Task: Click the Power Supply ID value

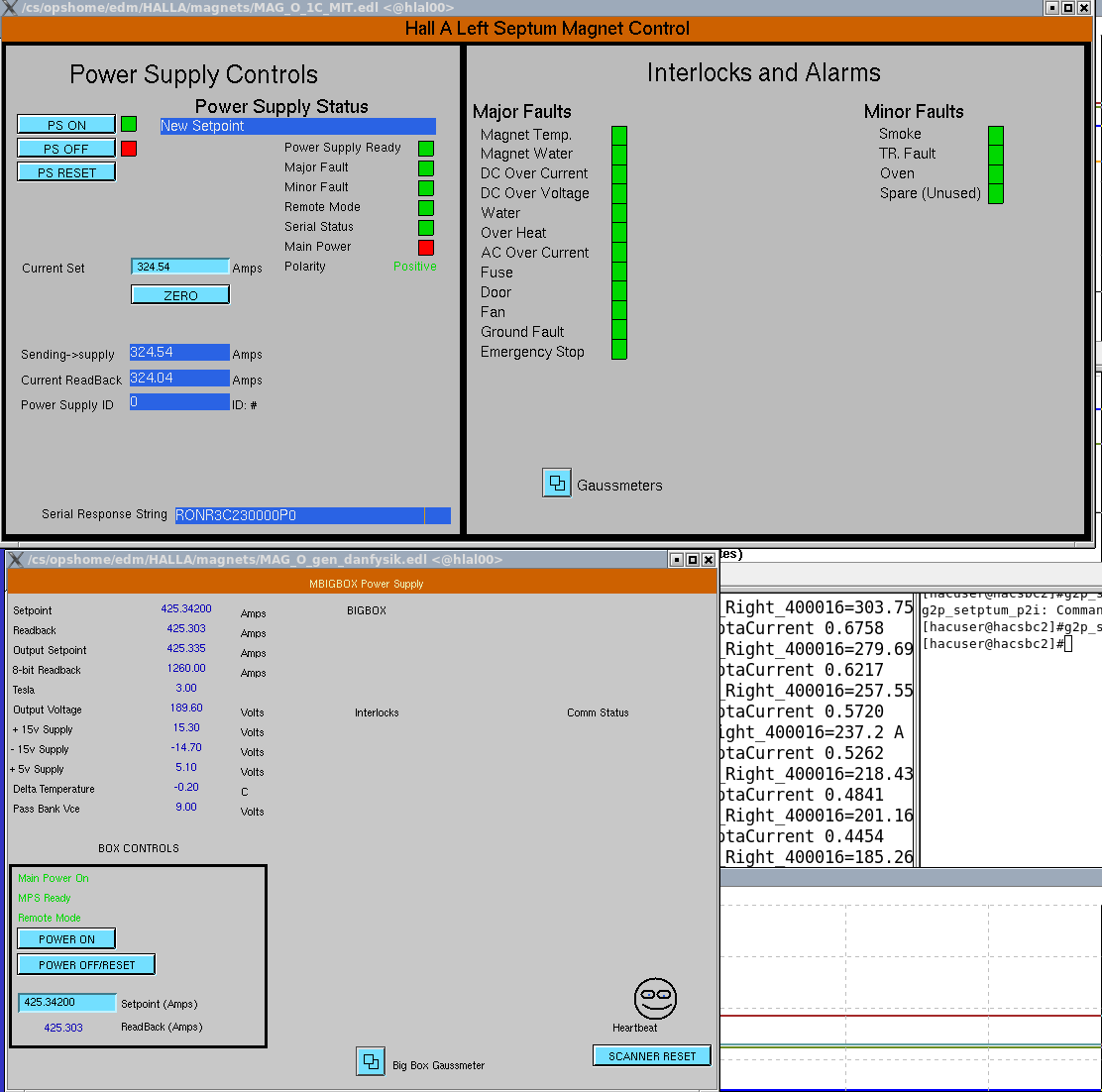Action: [179, 402]
